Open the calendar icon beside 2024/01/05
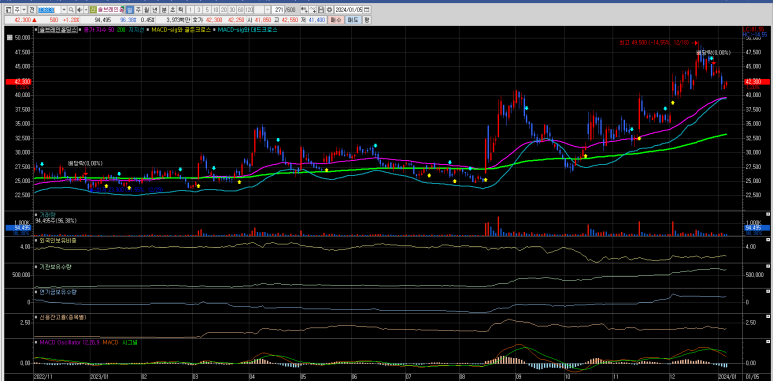Viewport: 773px width, 381px height. point(366,10)
